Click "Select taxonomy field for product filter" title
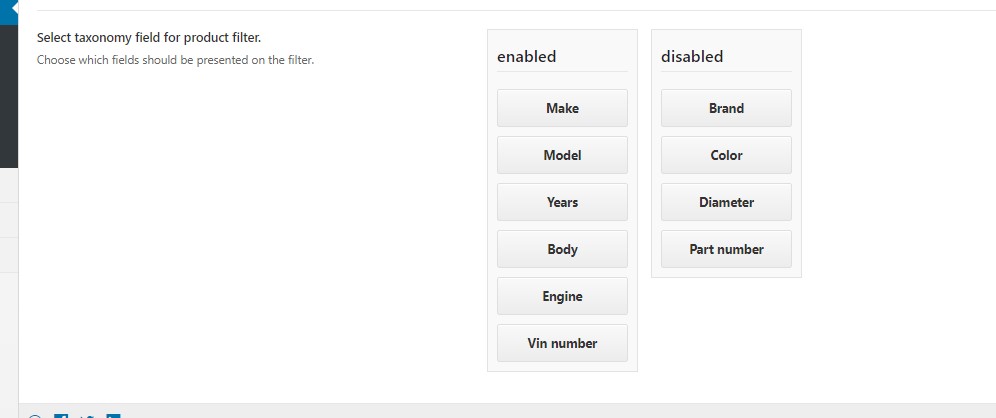This screenshot has height=418, width=996. pos(149,38)
